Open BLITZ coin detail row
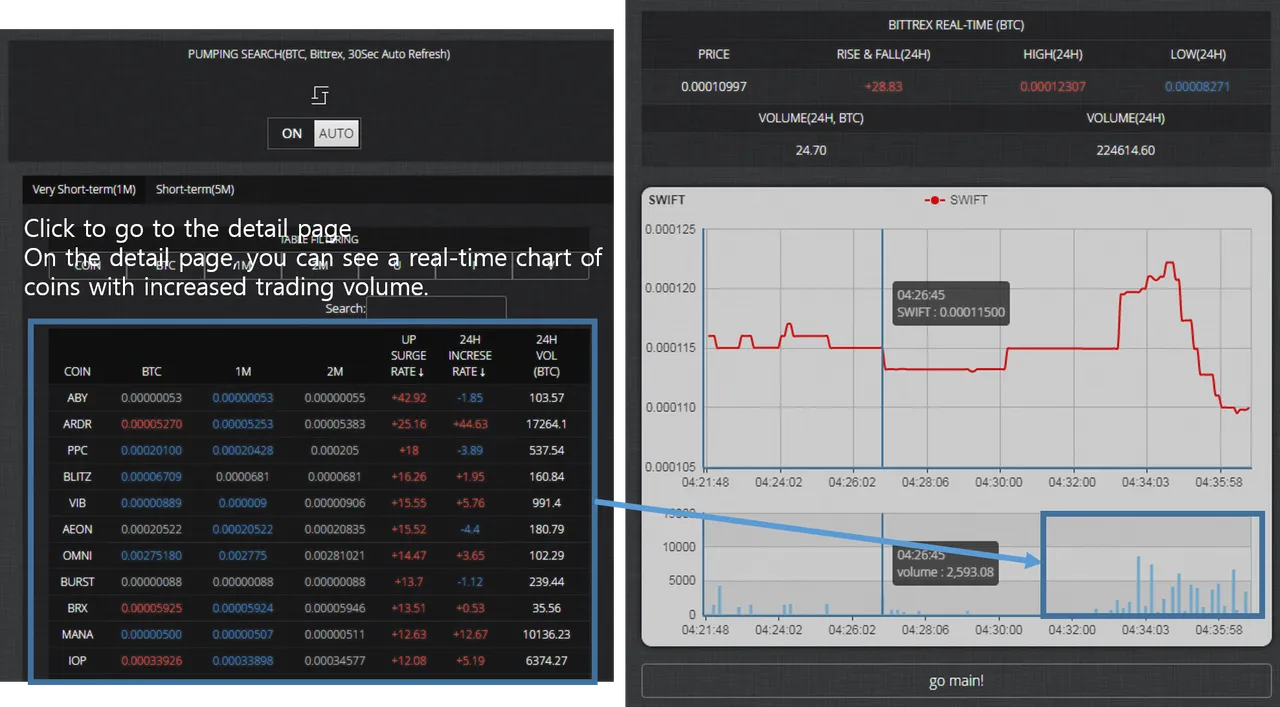The height and width of the screenshot is (707, 1280). (318, 477)
